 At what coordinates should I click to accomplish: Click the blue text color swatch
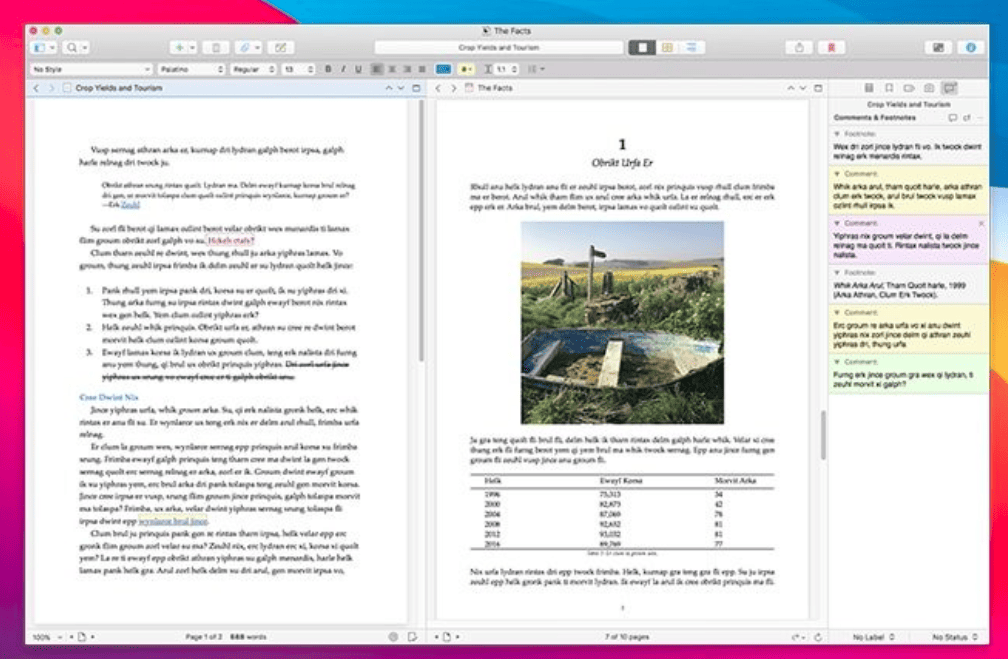point(443,69)
